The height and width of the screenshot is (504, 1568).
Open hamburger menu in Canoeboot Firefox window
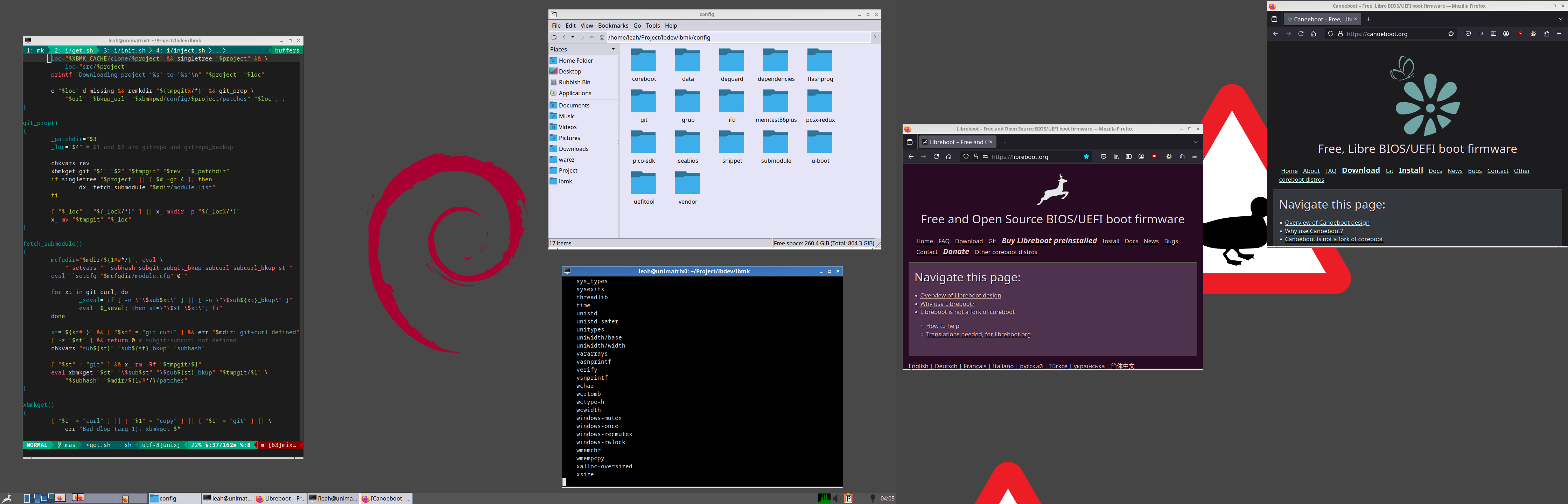(x=1559, y=34)
